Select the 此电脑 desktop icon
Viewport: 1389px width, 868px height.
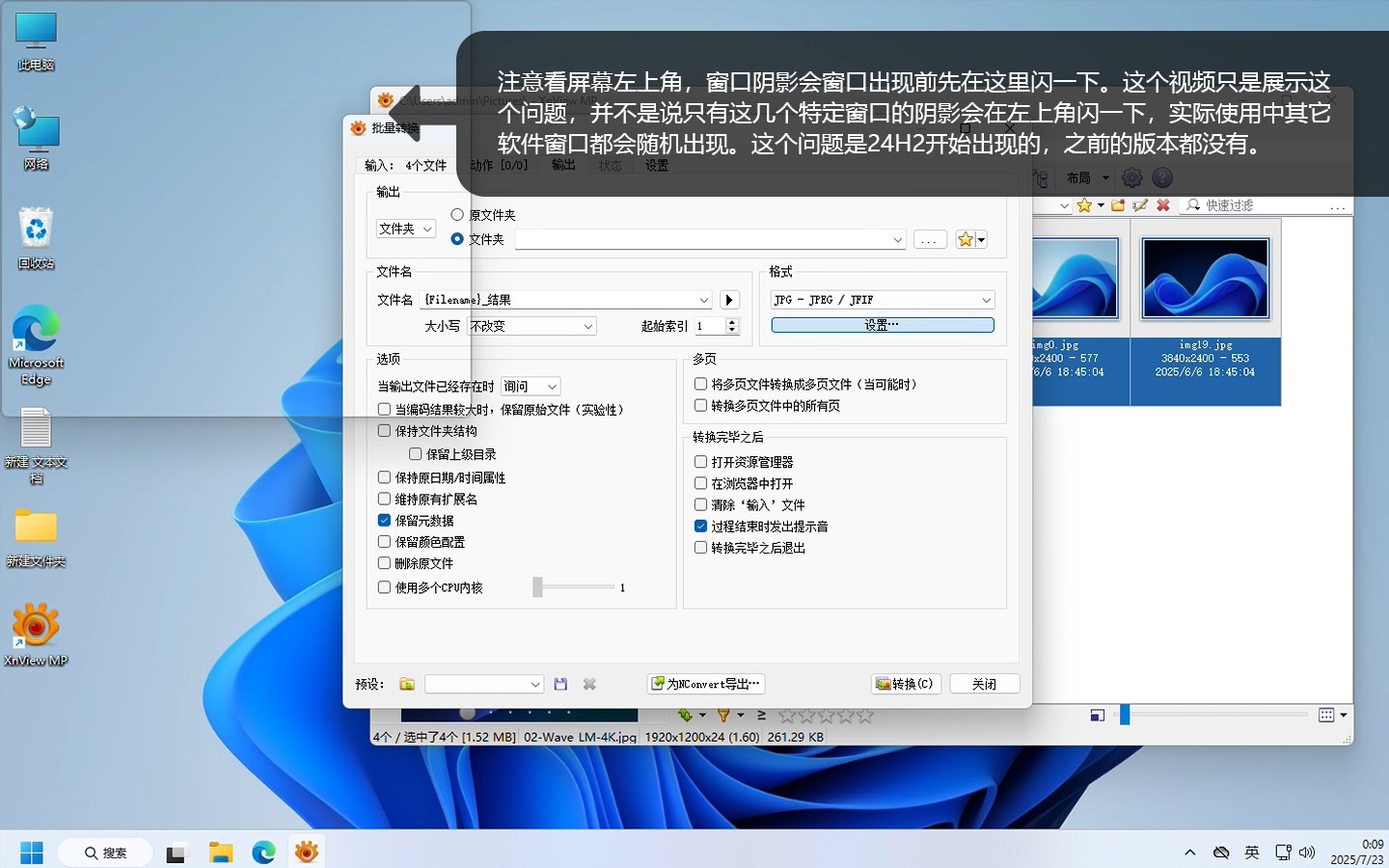pyautogui.click(x=36, y=41)
